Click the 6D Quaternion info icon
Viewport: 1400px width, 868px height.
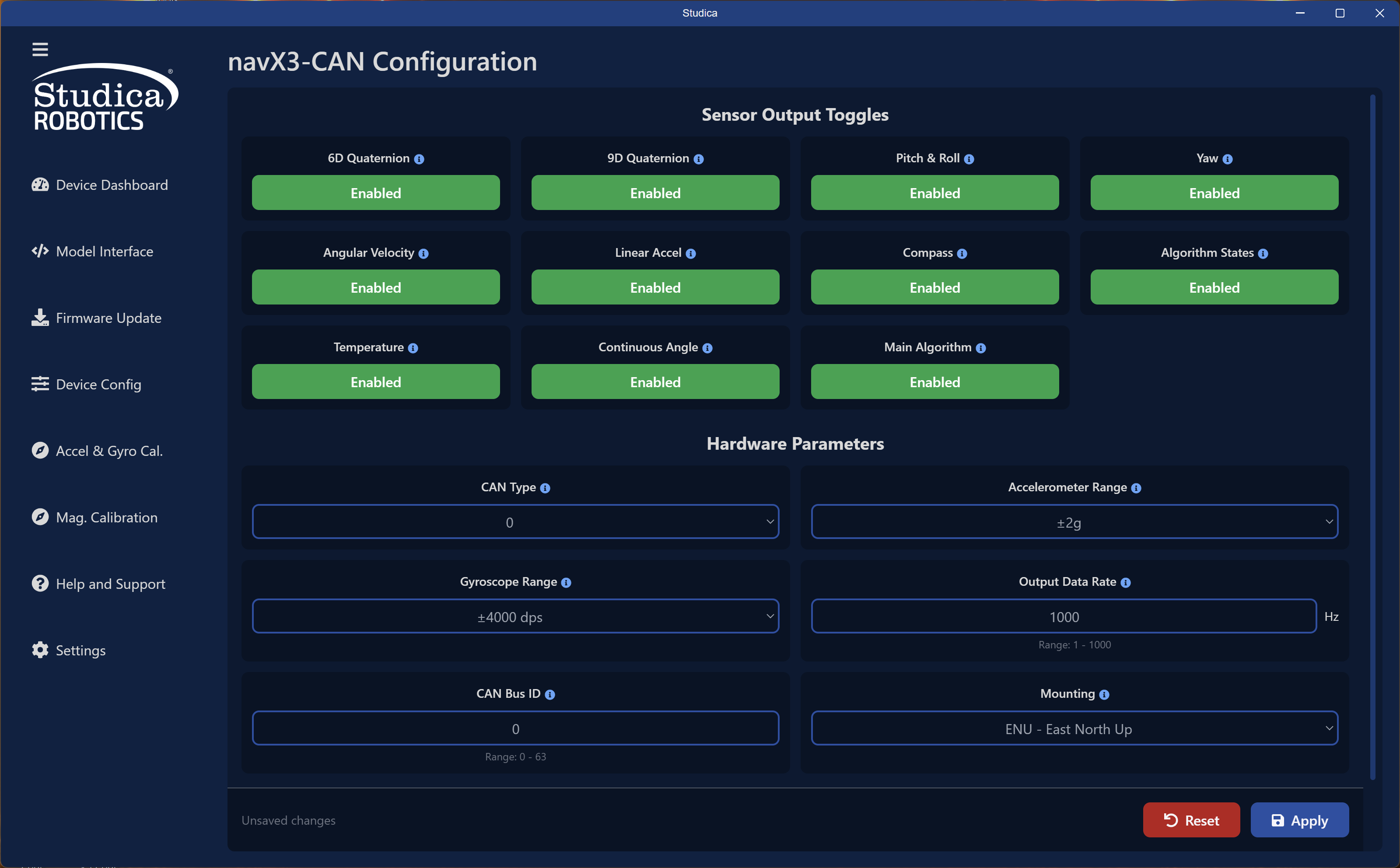click(419, 159)
